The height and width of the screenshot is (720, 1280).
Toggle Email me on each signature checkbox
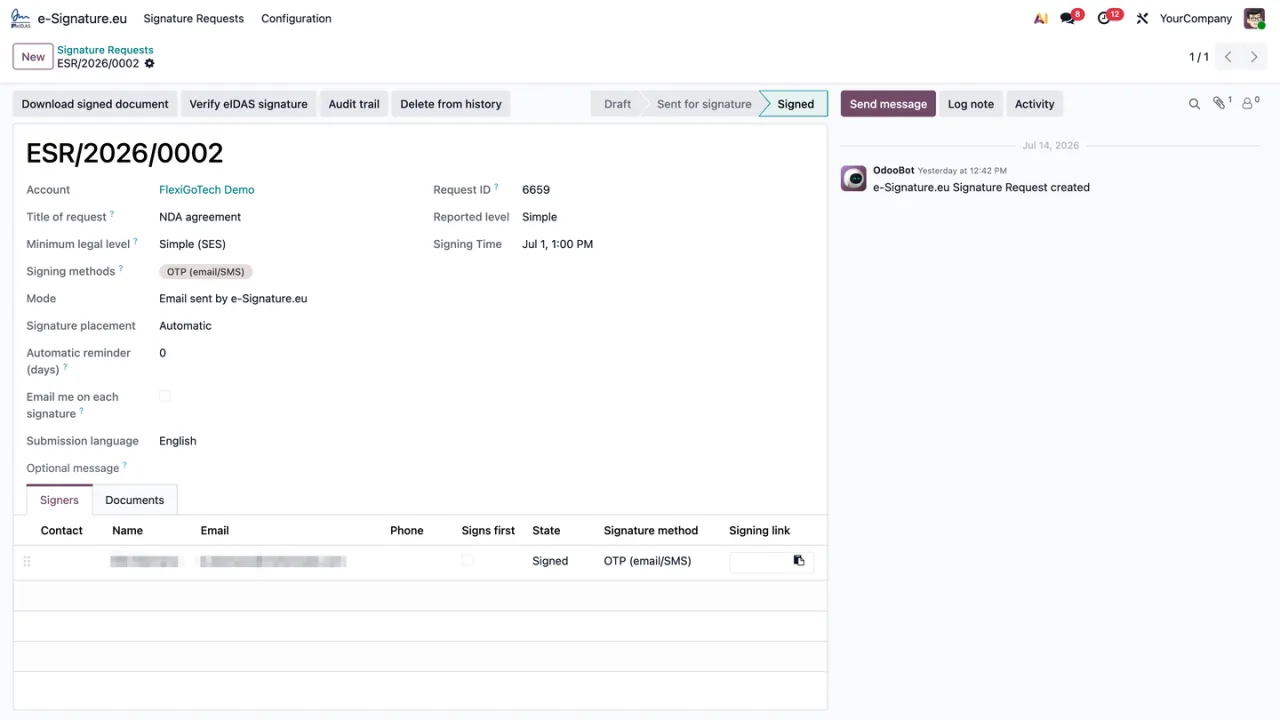165,397
